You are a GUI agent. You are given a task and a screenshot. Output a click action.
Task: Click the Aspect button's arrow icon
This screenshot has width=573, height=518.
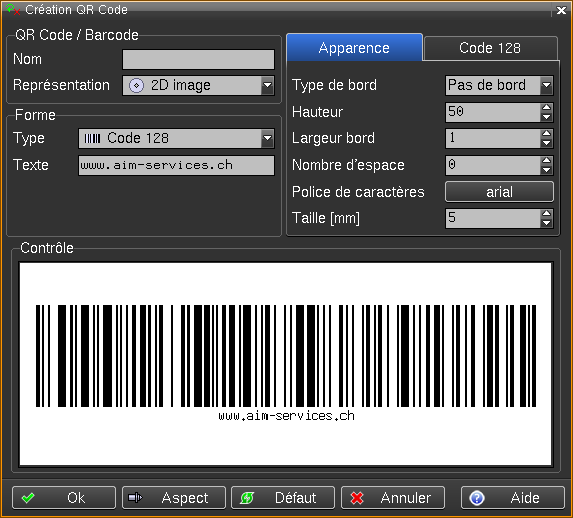(x=136, y=498)
